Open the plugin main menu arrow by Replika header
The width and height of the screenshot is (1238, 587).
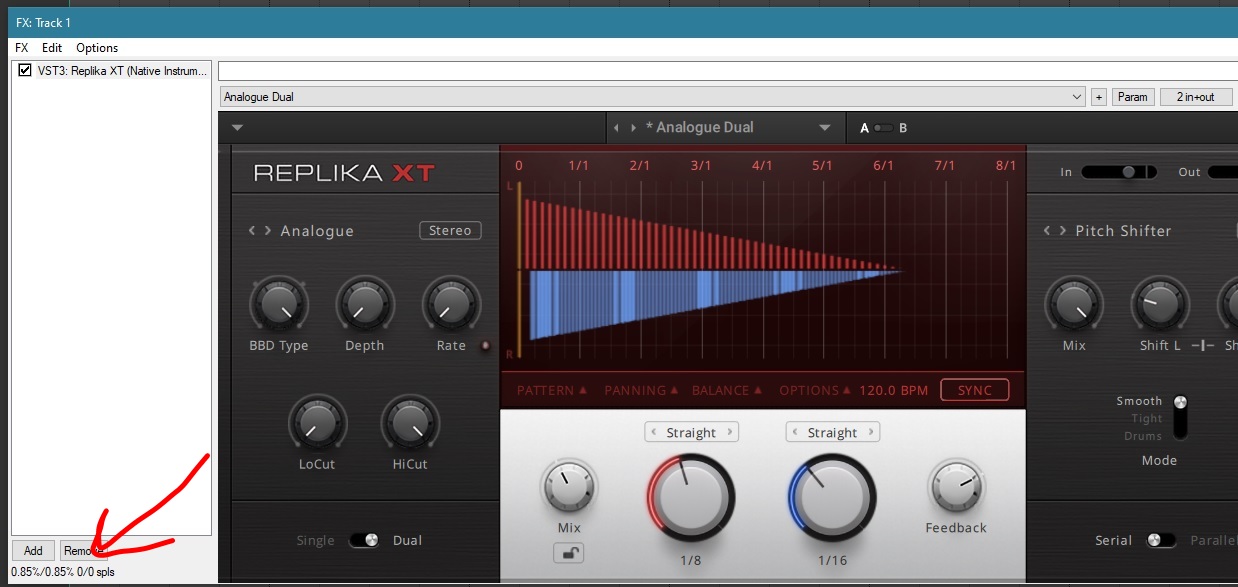[238, 128]
